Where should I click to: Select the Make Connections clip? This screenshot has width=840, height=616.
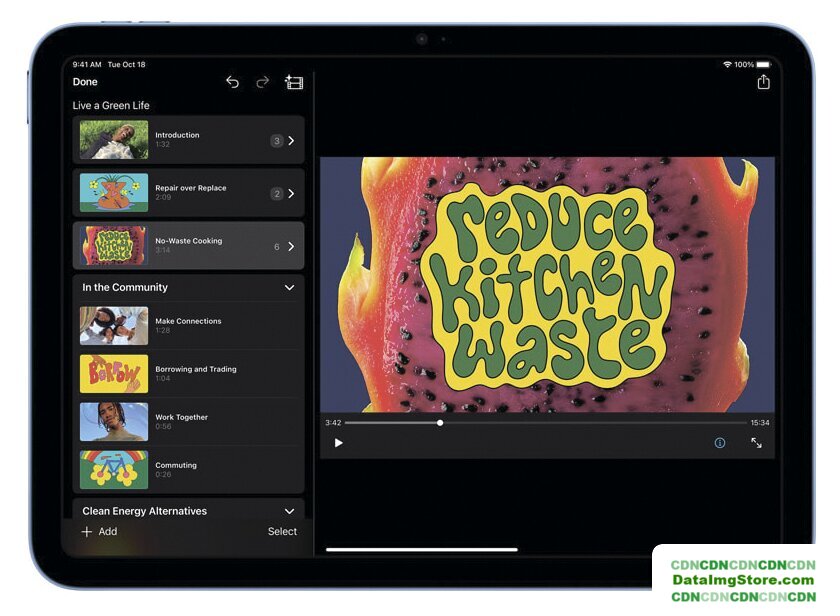pyautogui.click(x=188, y=325)
